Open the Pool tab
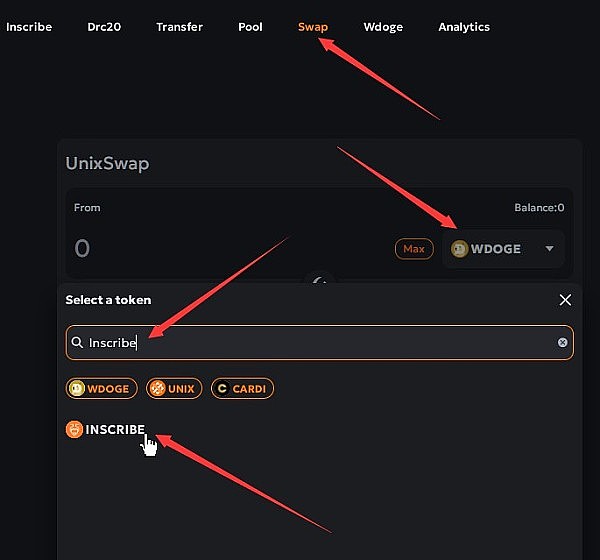The height and width of the screenshot is (560, 600). click(250, 27)
